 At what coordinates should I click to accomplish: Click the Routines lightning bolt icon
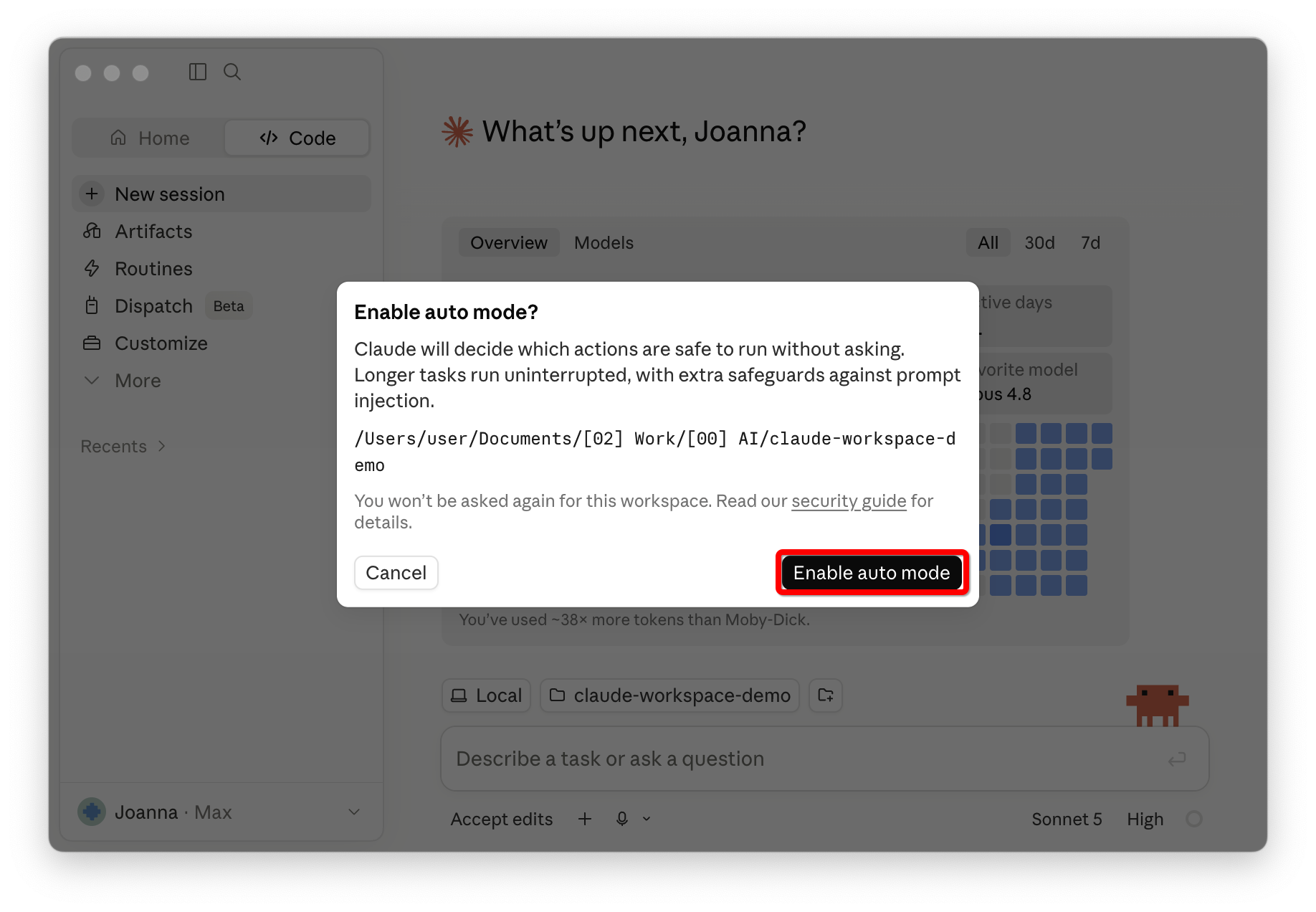click(92, 268)
